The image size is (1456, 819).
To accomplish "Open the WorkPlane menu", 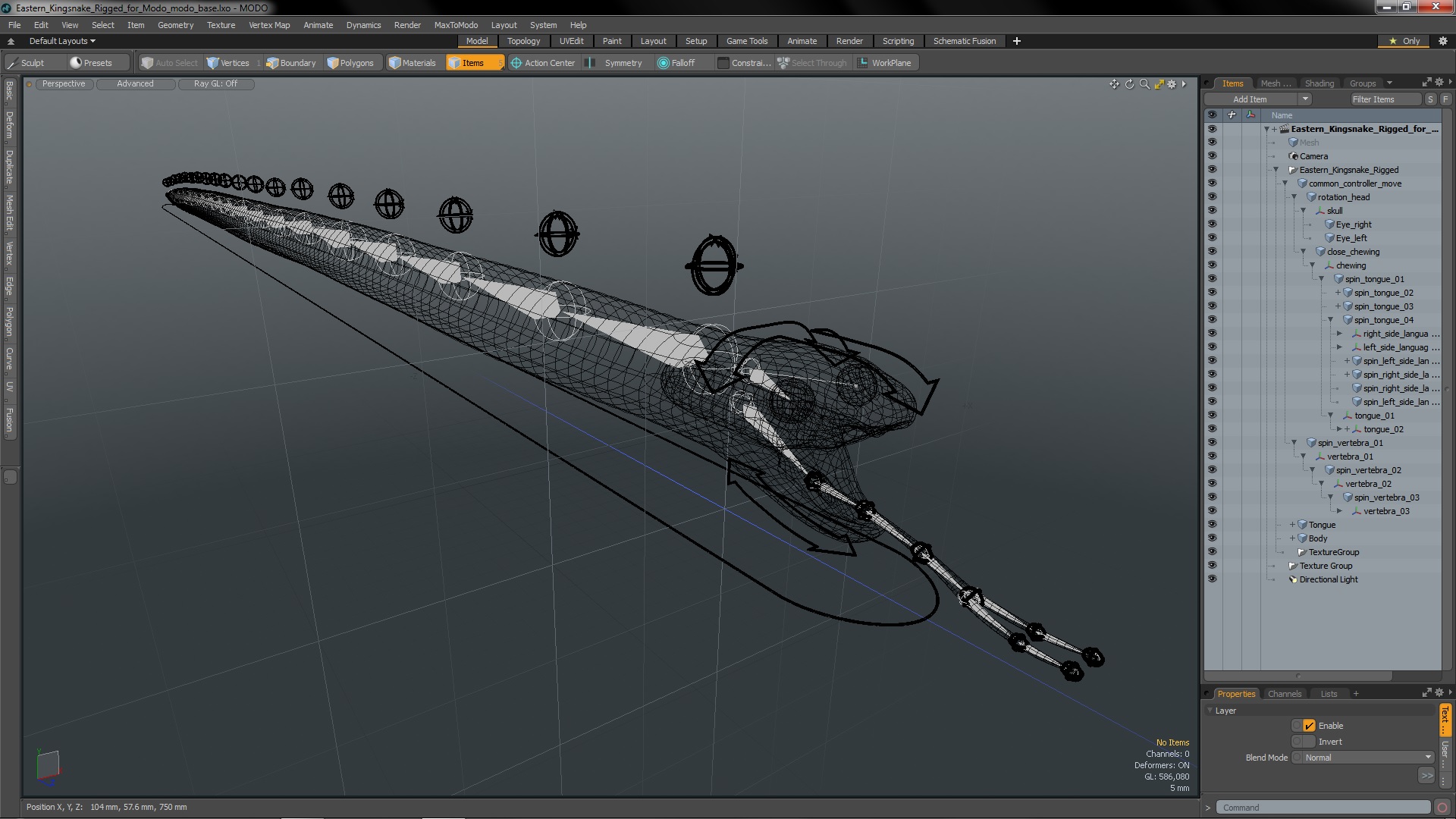I will [885, 63].
